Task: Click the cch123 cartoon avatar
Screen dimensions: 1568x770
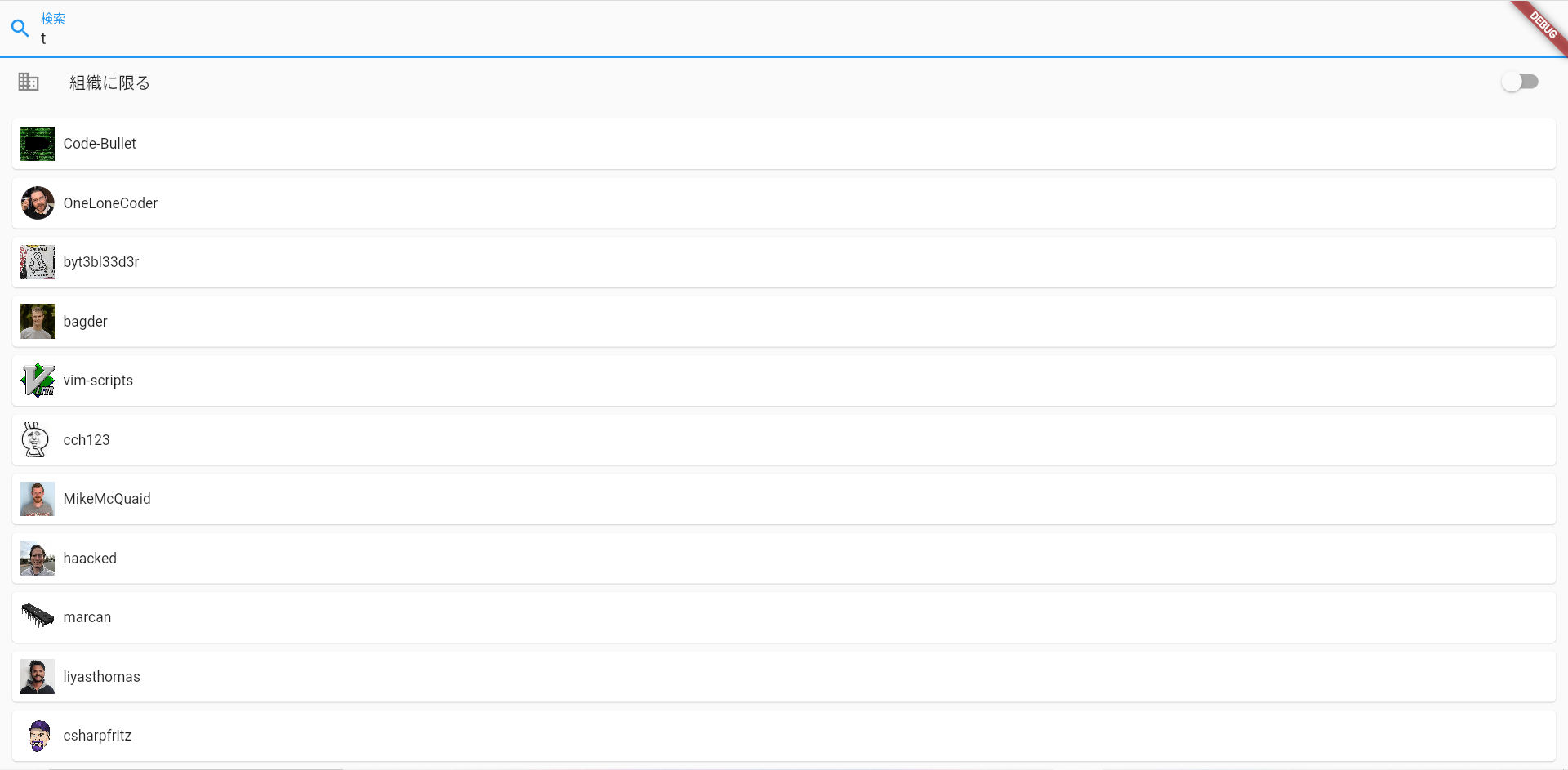Action: (36, 440)
